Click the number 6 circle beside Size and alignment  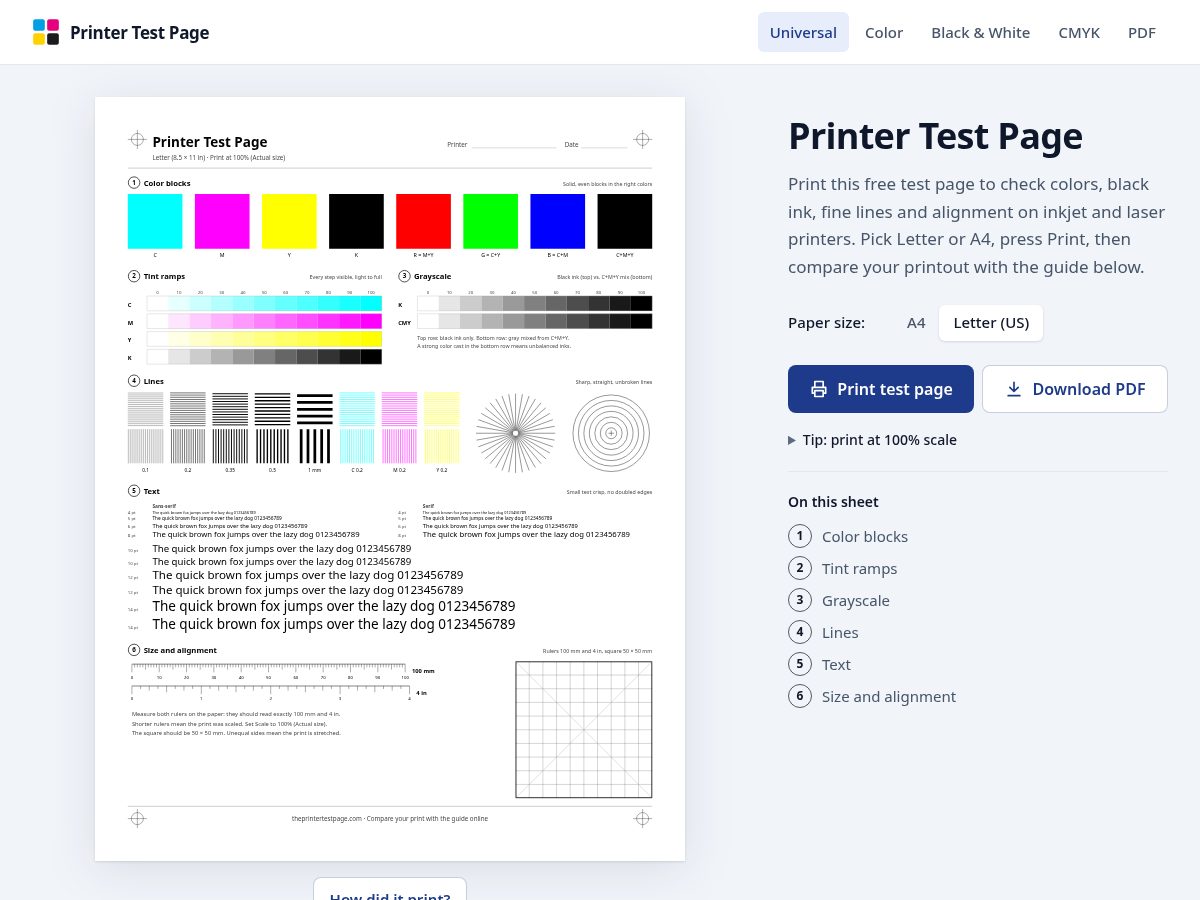tap(800, 696)
